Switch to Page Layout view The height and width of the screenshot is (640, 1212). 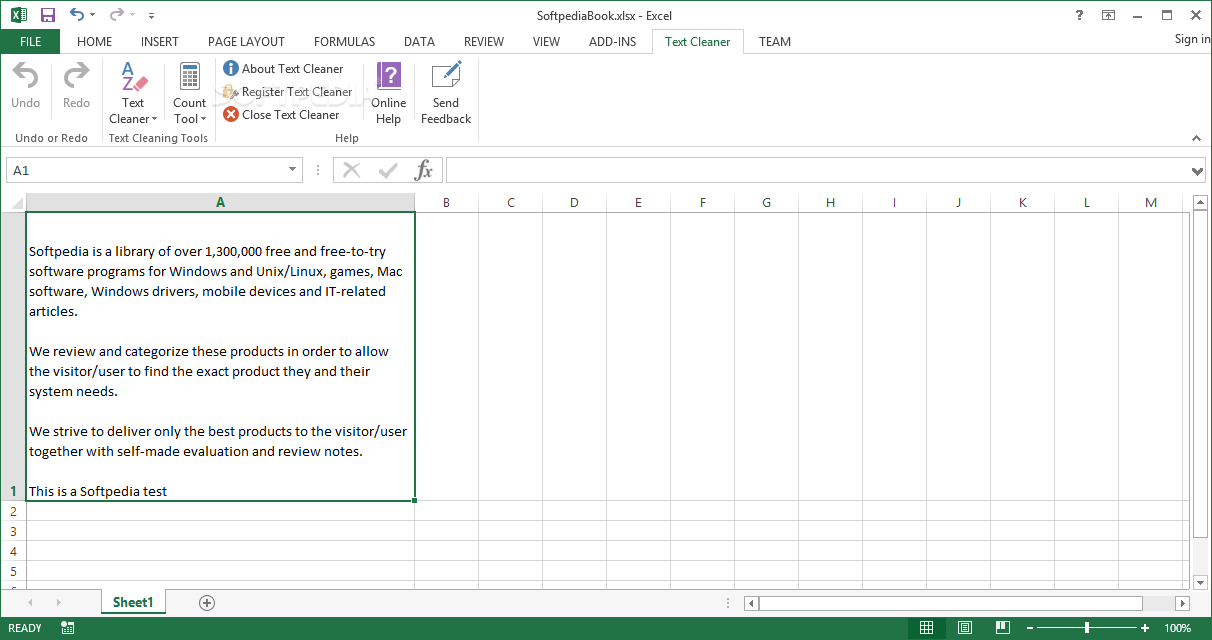pos(964,628)
